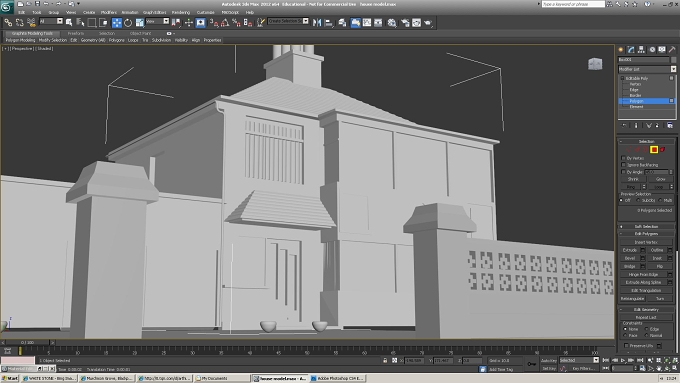
Task: Click the Repeat Last button
Action: pos(646,318)
